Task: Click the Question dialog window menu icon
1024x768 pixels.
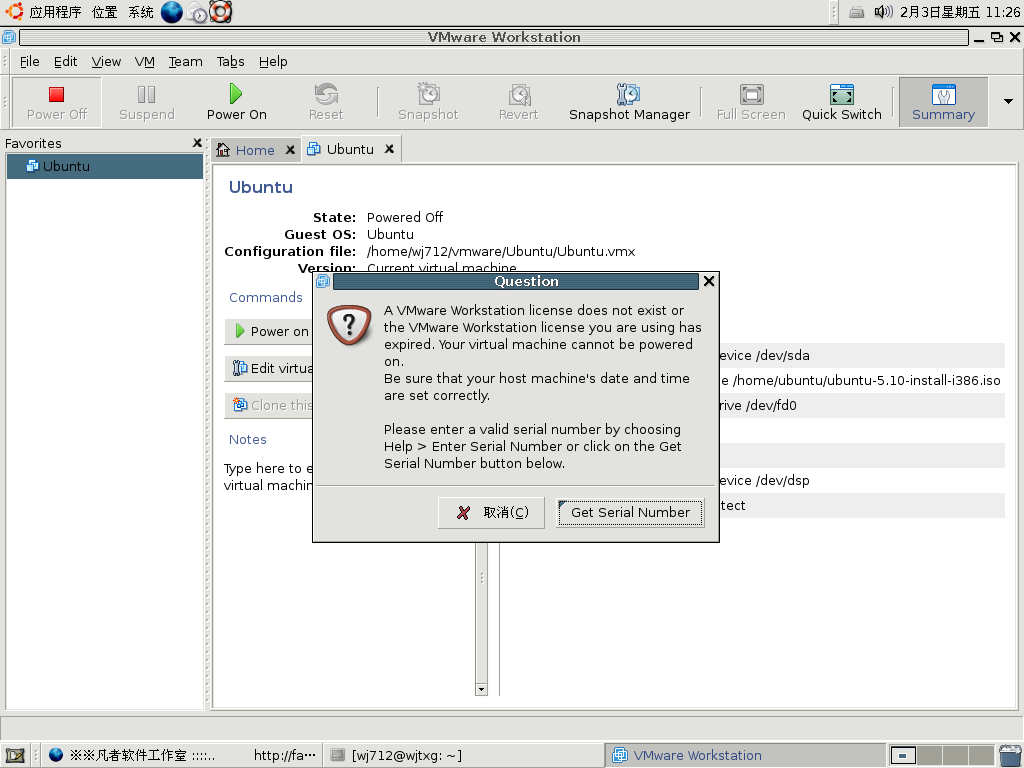Action: (x=323, y=281)
